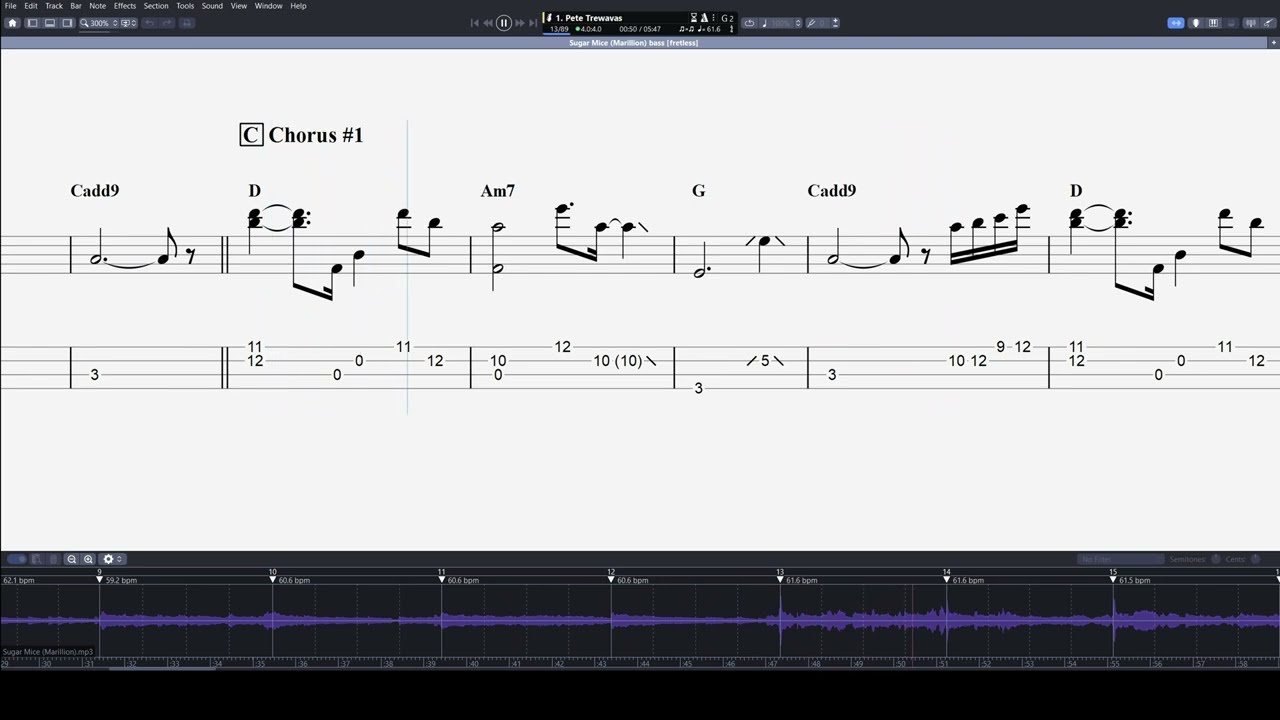The image size is (1280, 720).
Task: Click the Sugar Mice (Marillion).mp3 file label
Action: click(48, 652)
